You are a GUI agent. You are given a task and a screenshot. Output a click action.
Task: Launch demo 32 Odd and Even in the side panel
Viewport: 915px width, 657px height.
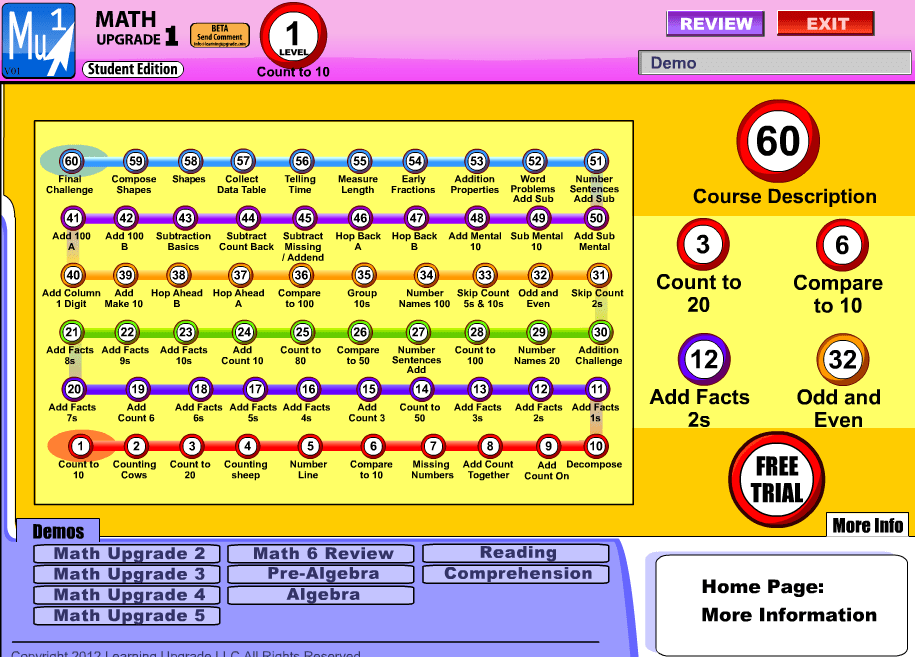[843, 360]
